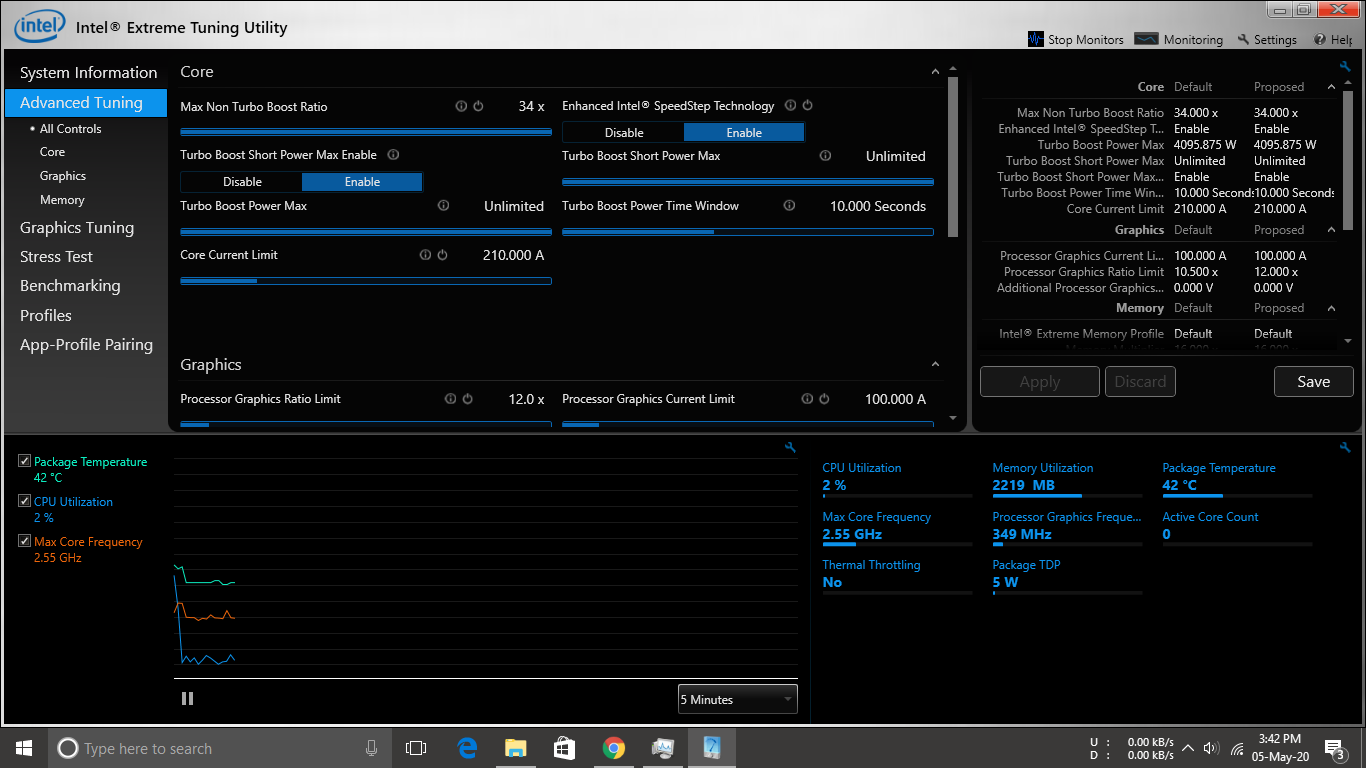Show info icon for Core Current Limit
1366x768 pixels.
point(426,255)
